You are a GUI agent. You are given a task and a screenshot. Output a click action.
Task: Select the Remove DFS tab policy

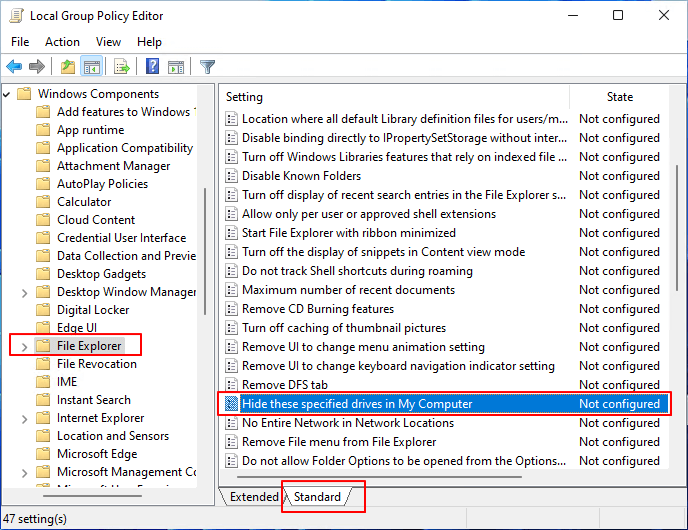284,385
